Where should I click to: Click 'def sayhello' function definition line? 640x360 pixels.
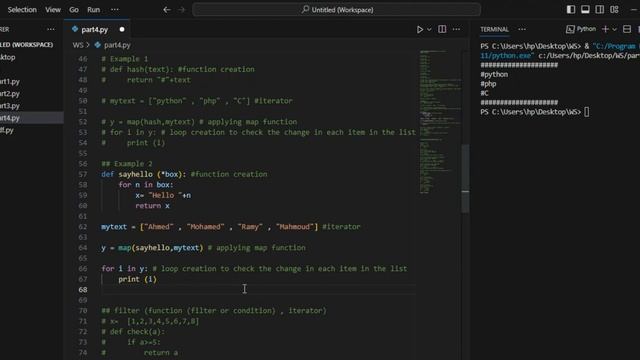click(x=184, y=174)
